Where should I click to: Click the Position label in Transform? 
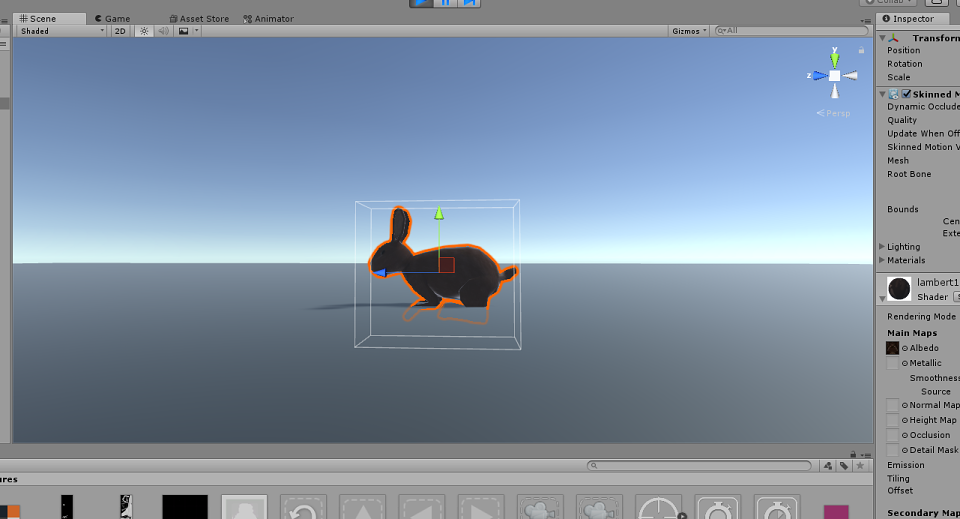(903, 50)
